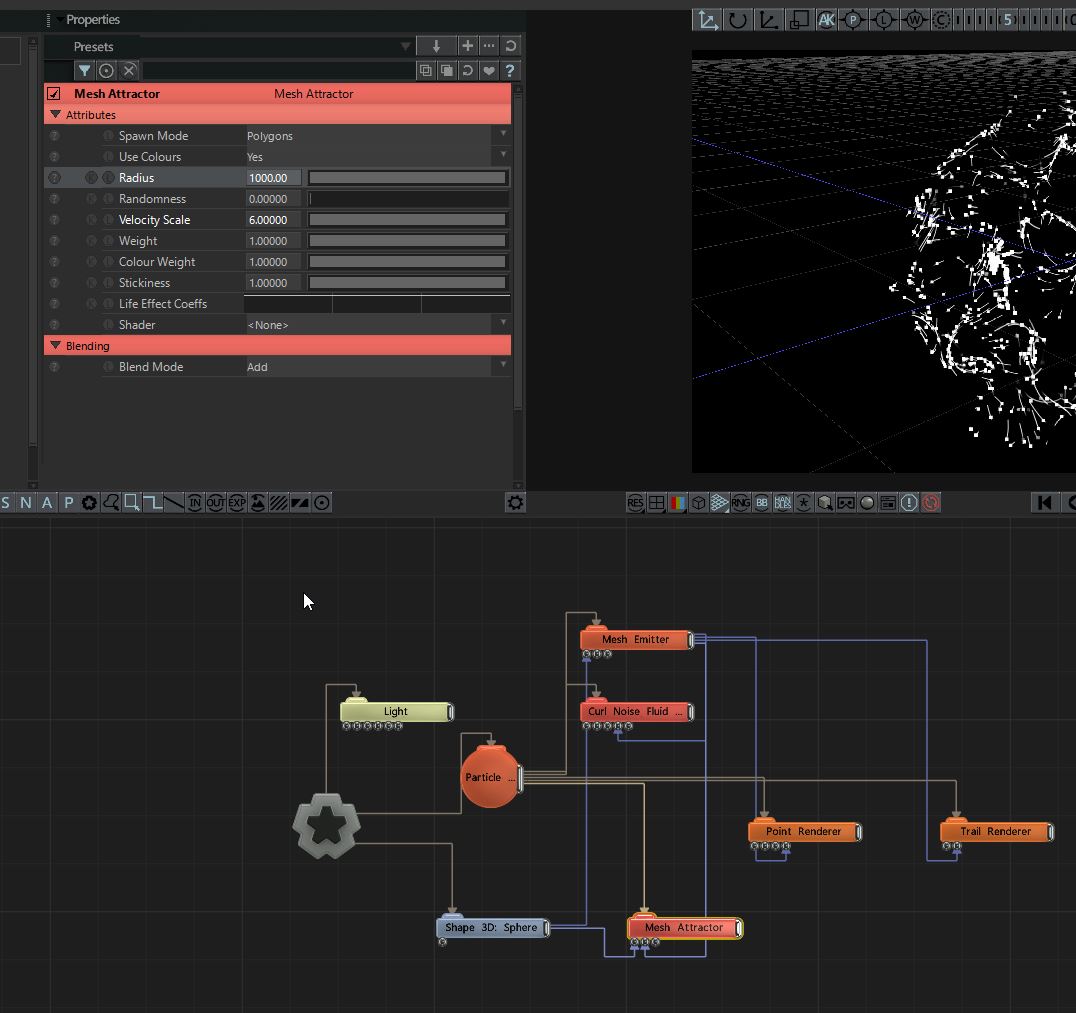The image size is (1076, 1013).
Task: Switch gizmo space to P (parent)
Action: (x=853, y=20)
